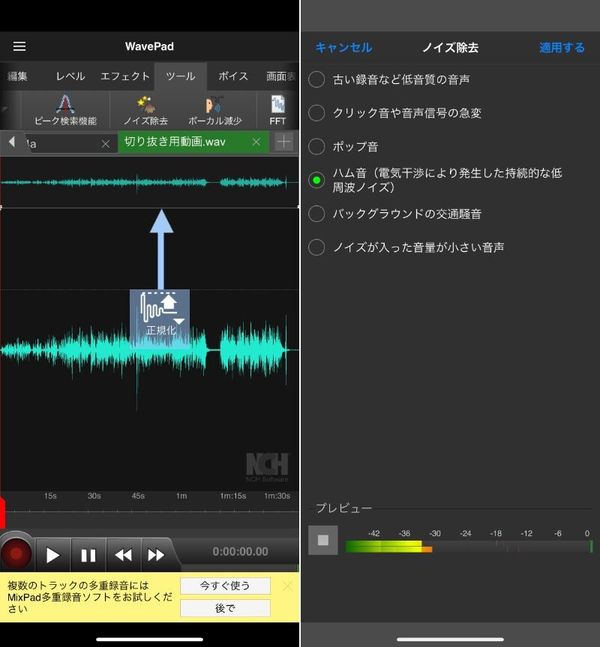600x647 pixels.
Task: Select ハム音 radio option
Action: point(317,180)
